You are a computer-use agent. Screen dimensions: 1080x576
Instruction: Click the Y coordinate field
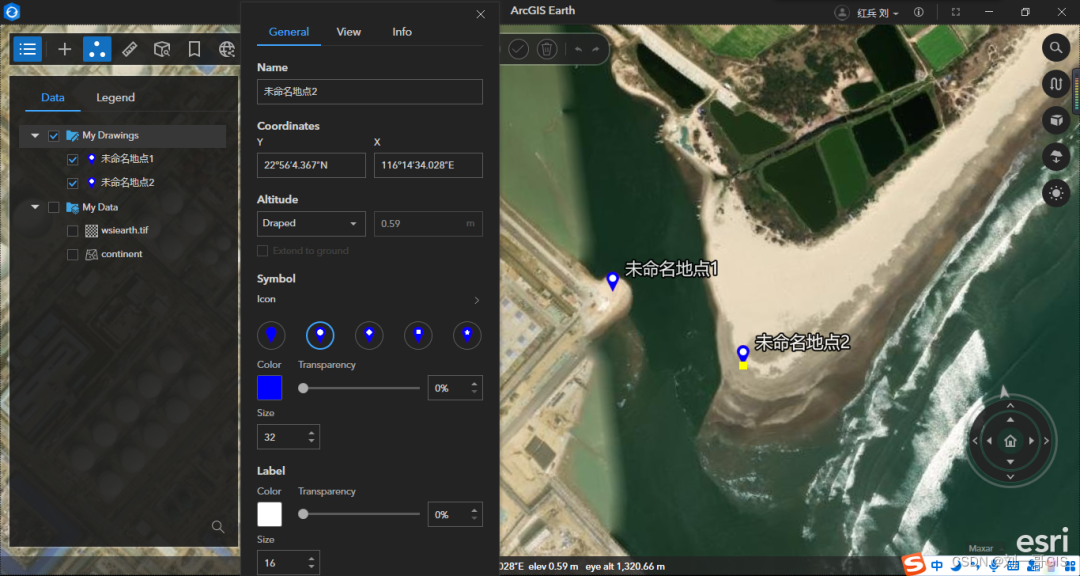click(x=311, y=165)
